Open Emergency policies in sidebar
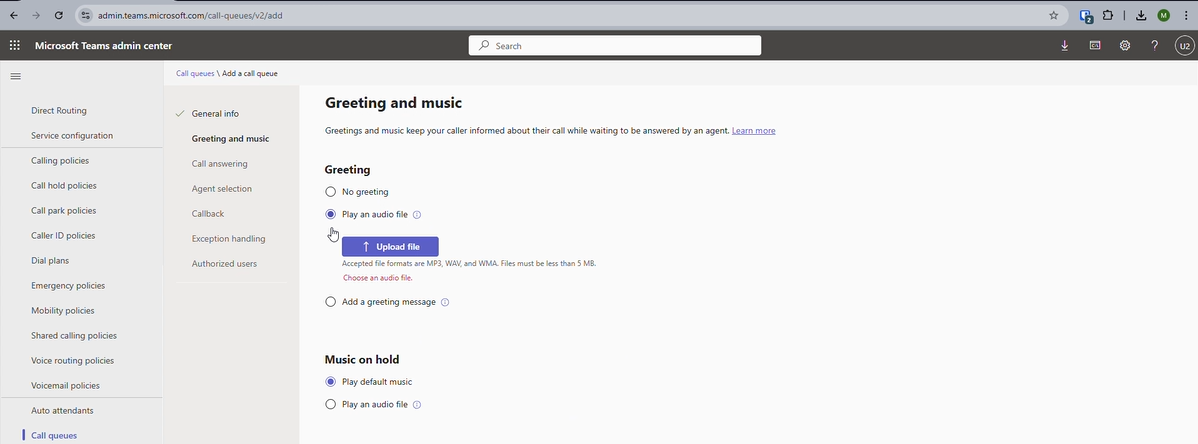The width and height of the screenshot is (1198, 444). point(68,286)
